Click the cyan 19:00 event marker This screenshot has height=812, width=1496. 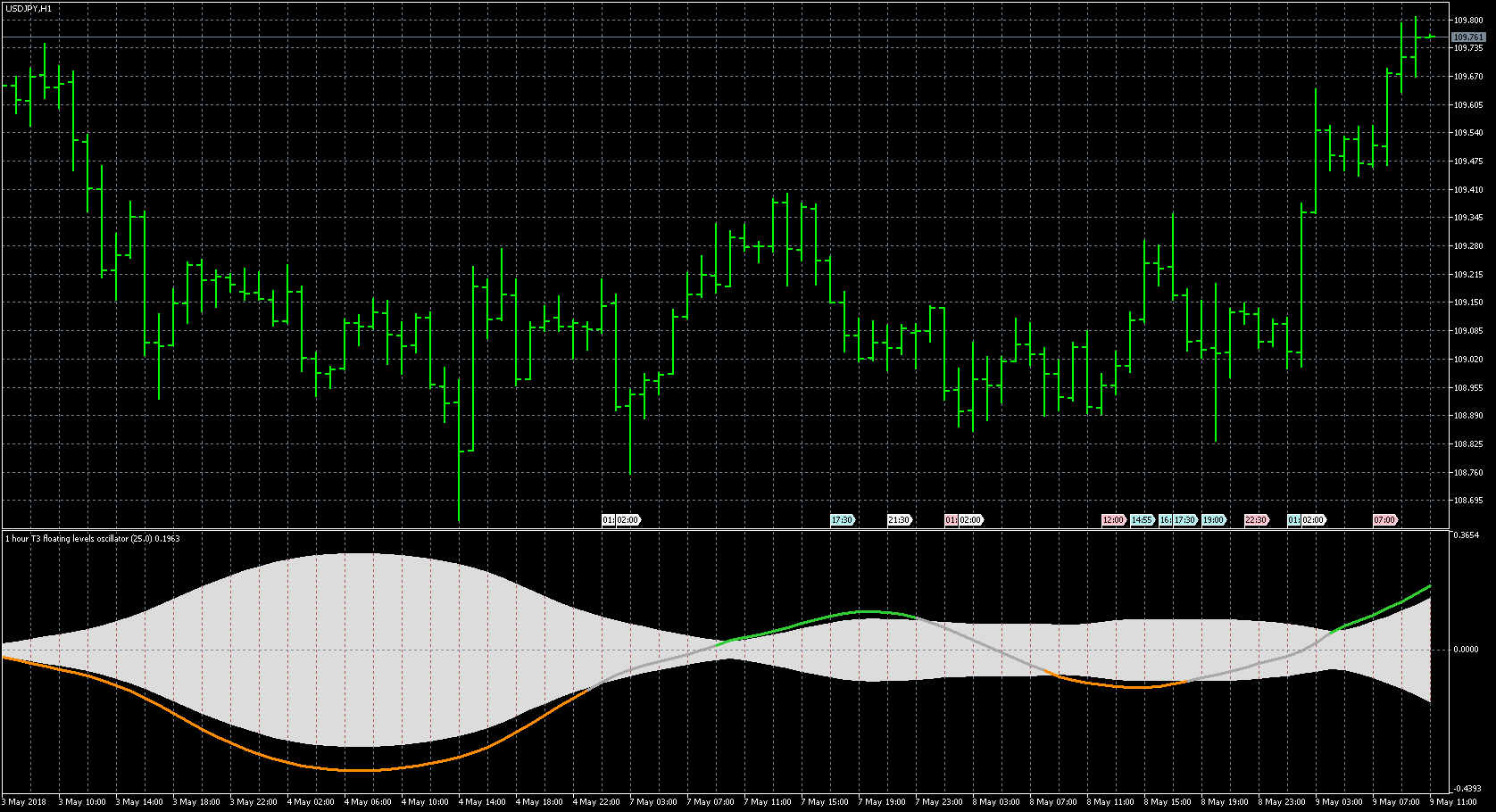pos(1213,520)
